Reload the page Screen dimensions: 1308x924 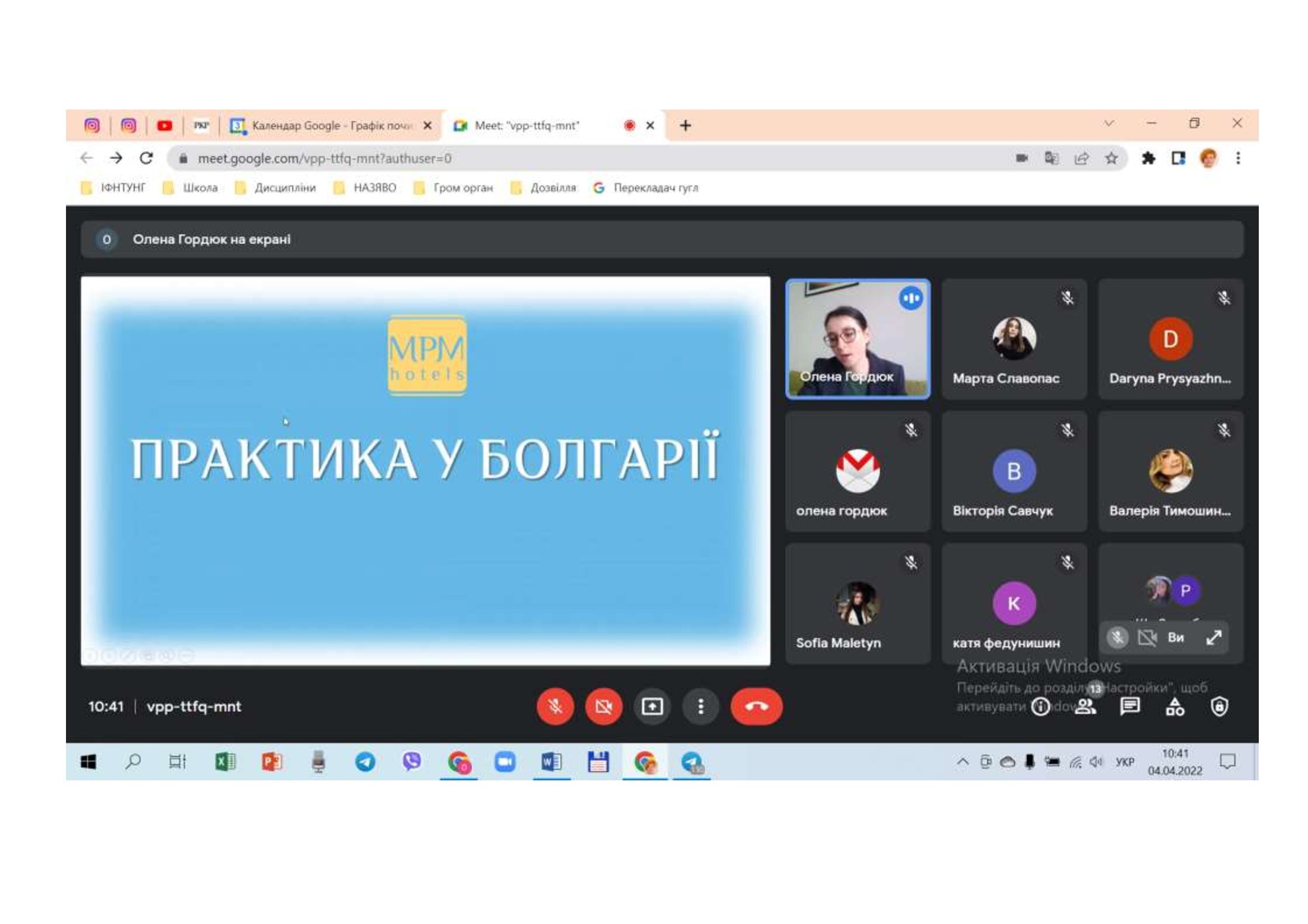point(147,158)
